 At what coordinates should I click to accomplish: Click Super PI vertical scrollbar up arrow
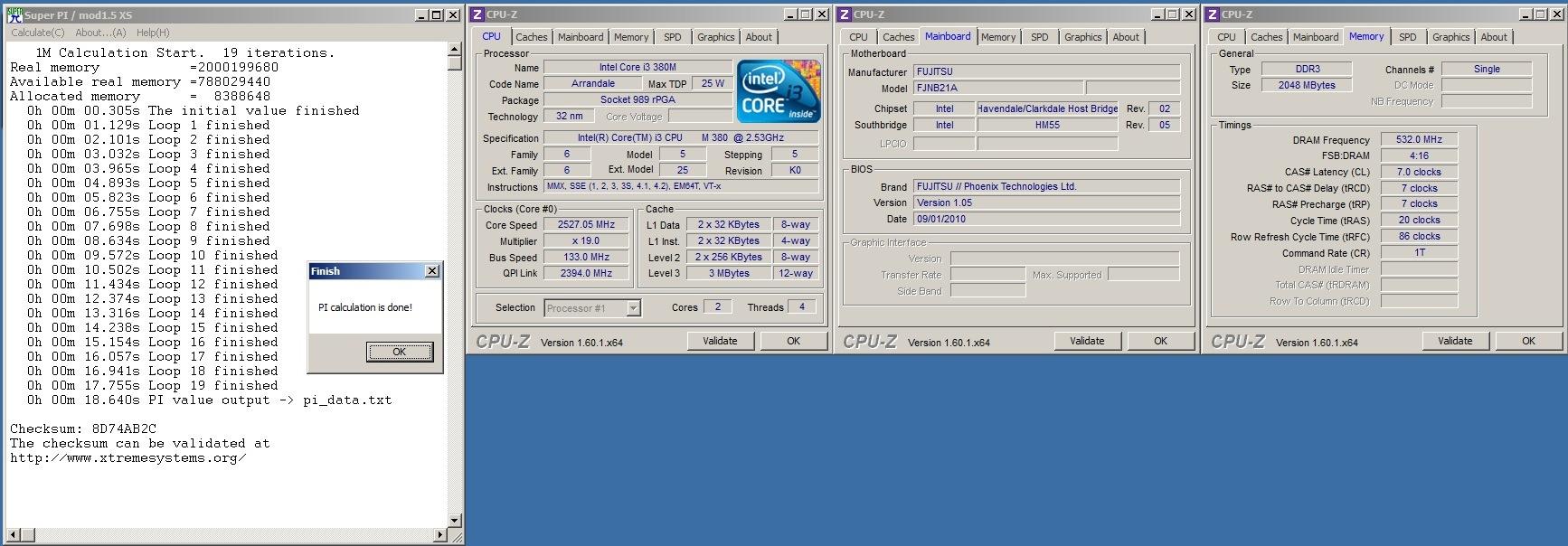click(455, 49)
